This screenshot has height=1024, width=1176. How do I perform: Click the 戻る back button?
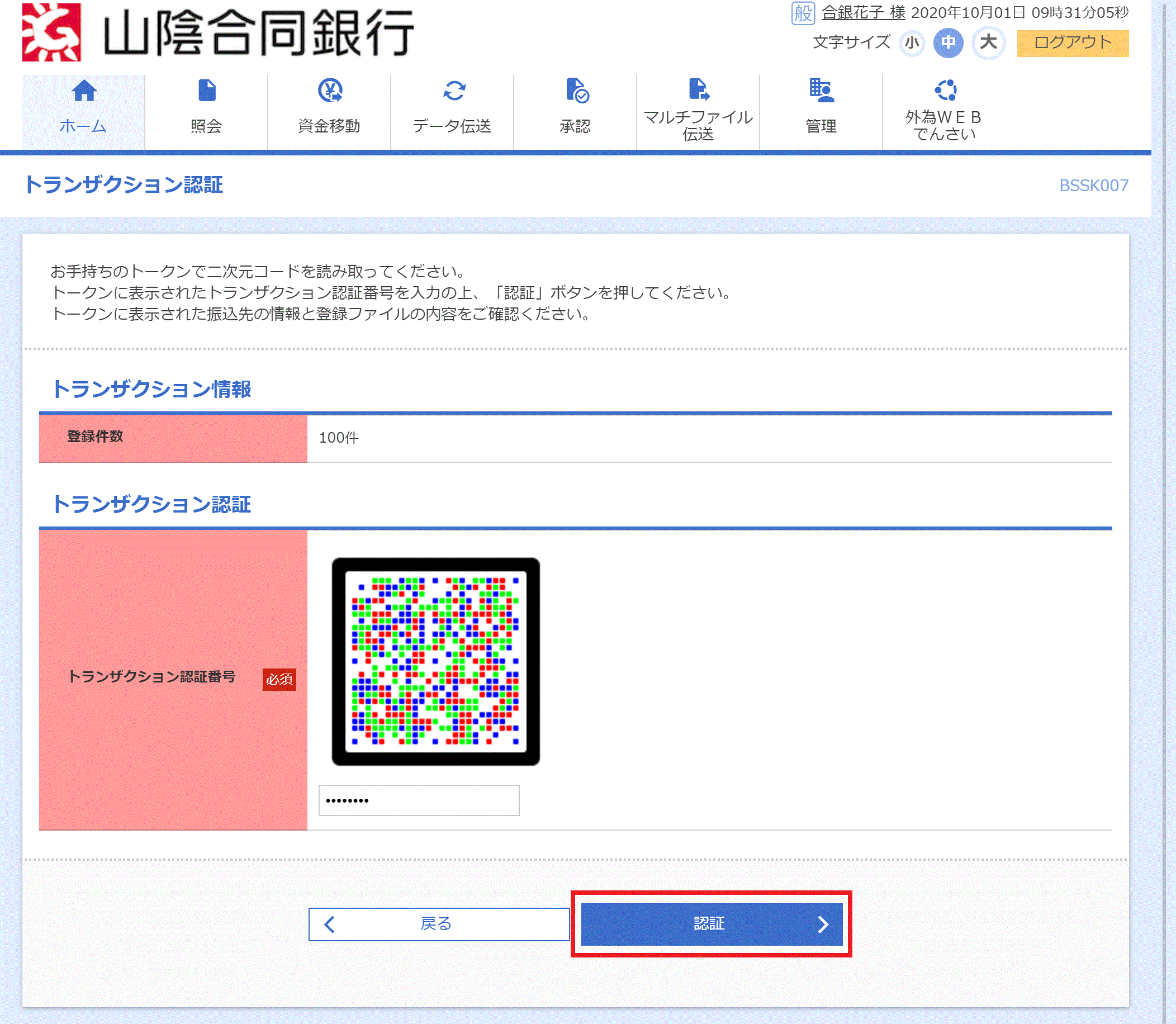(439, 924)
